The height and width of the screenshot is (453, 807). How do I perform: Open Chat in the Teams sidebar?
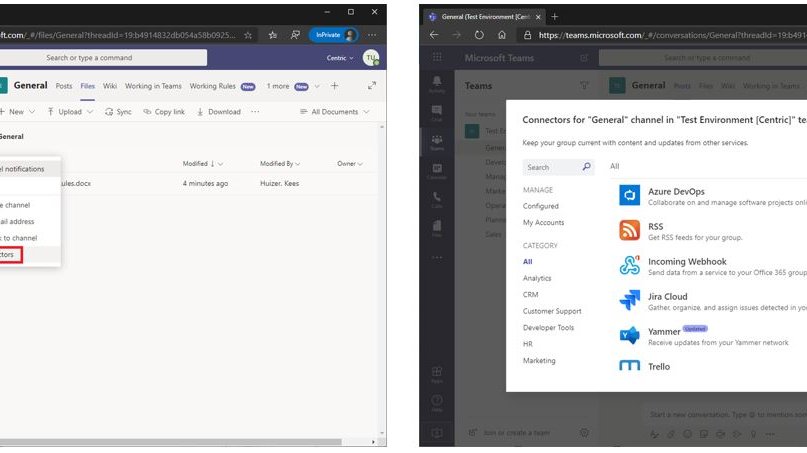[437, 113]
